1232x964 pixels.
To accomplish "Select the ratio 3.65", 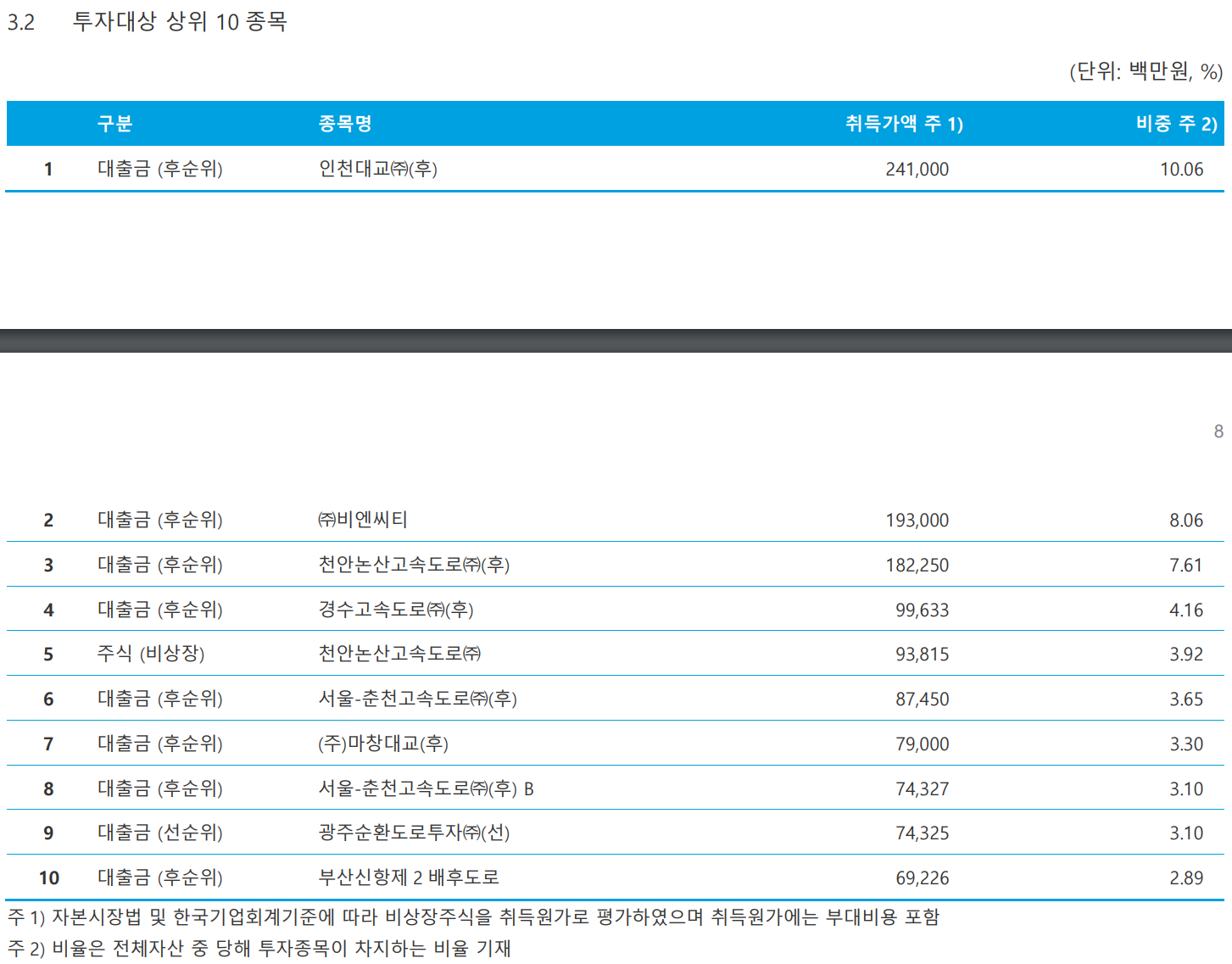I will (1186, 699).
